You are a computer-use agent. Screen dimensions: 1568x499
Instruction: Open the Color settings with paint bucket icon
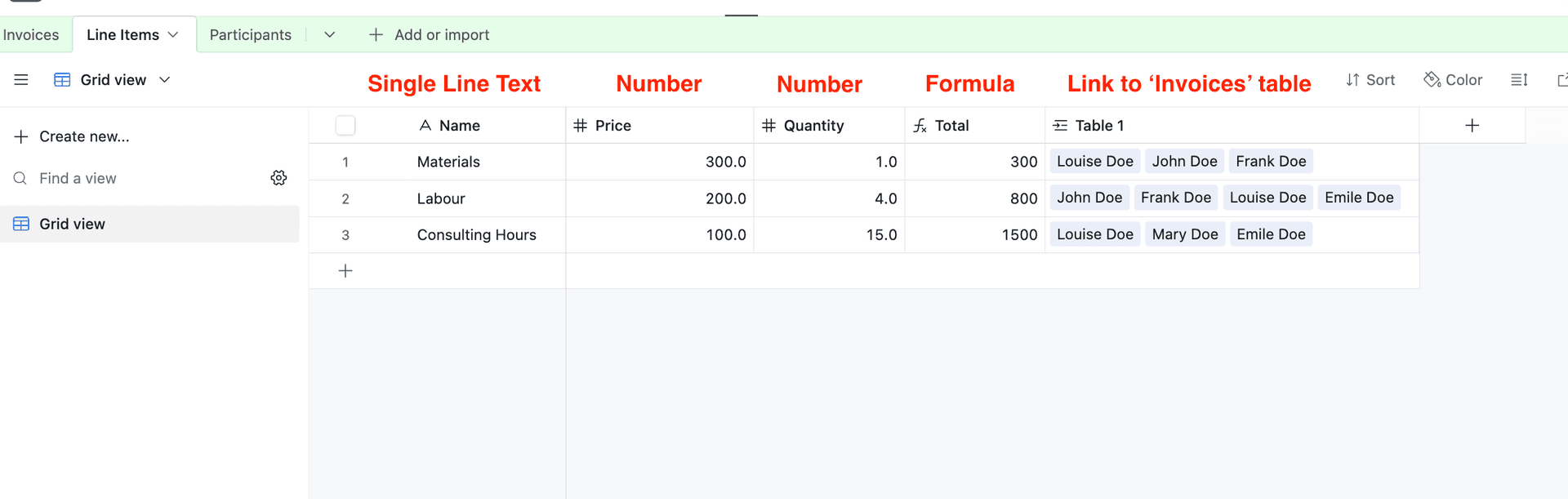click(x=1453, y=79)
